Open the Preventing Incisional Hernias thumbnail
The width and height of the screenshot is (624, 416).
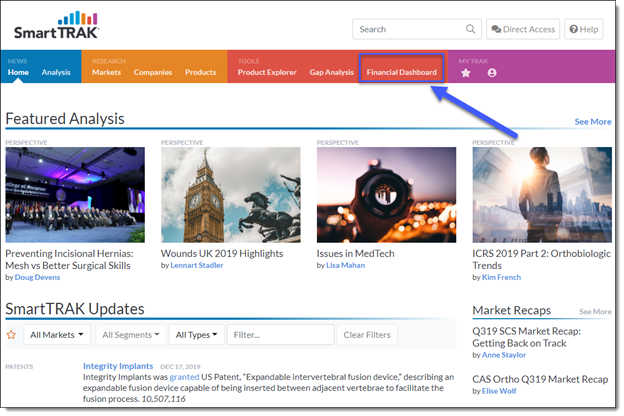pyautogui.click(x=75, y=195)
